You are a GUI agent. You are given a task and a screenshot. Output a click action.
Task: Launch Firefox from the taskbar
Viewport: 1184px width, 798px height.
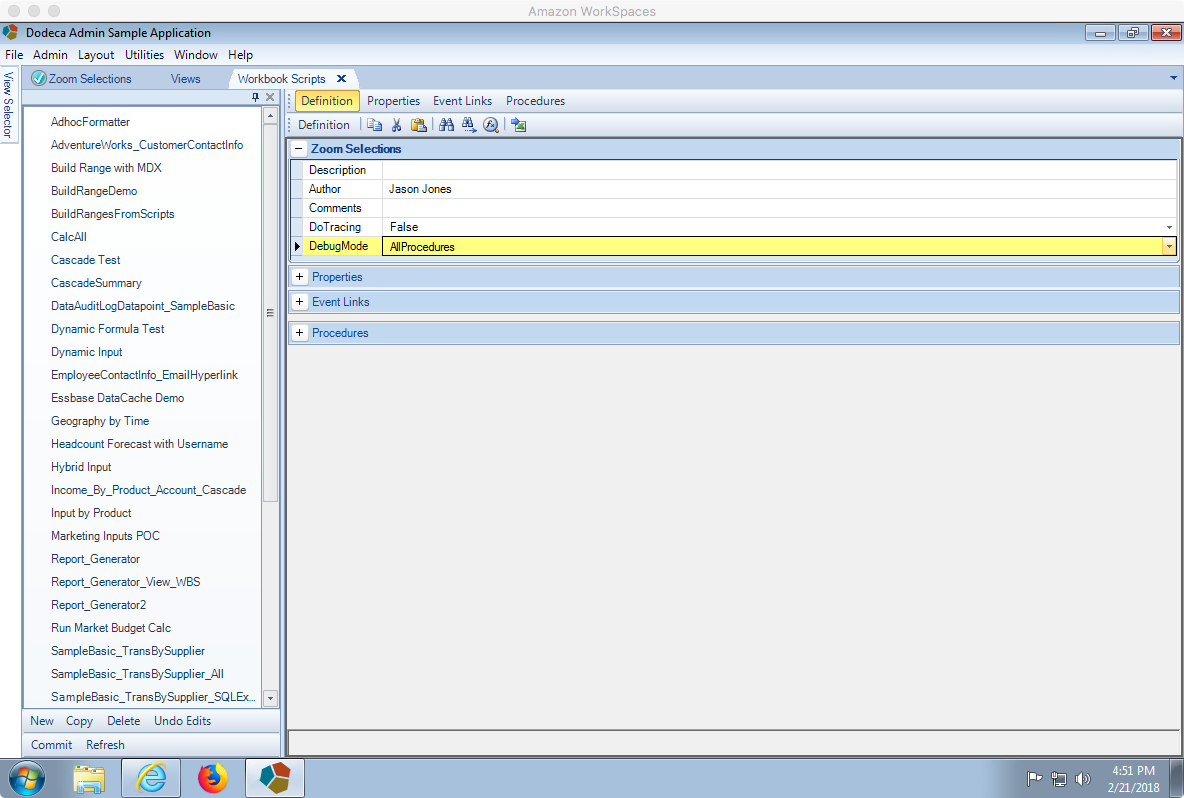click(213, 778)
